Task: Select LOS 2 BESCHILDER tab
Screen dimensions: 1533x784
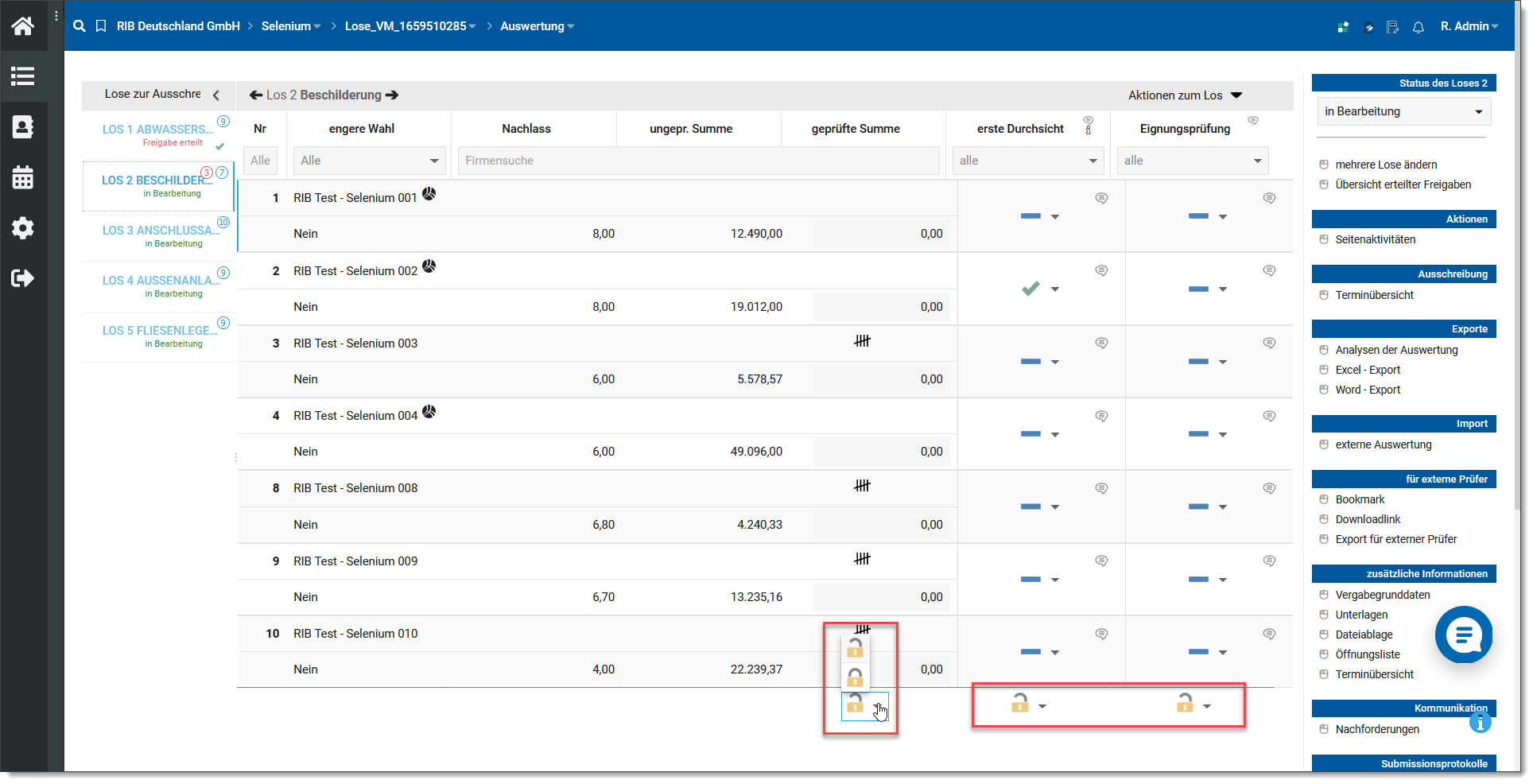Action: click(x=158, y=186)
